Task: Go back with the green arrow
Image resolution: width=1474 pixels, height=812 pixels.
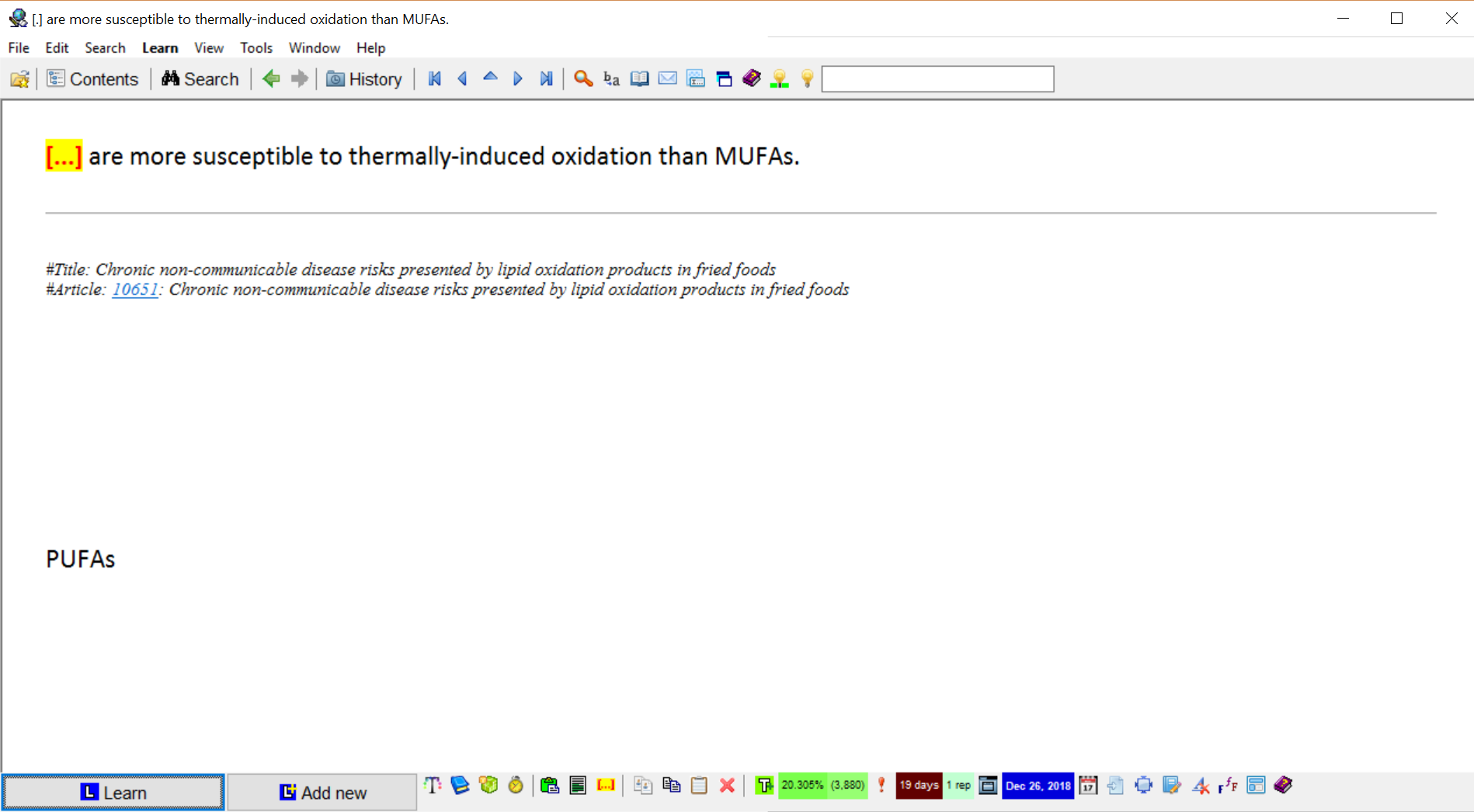Action: click(271, 78)
